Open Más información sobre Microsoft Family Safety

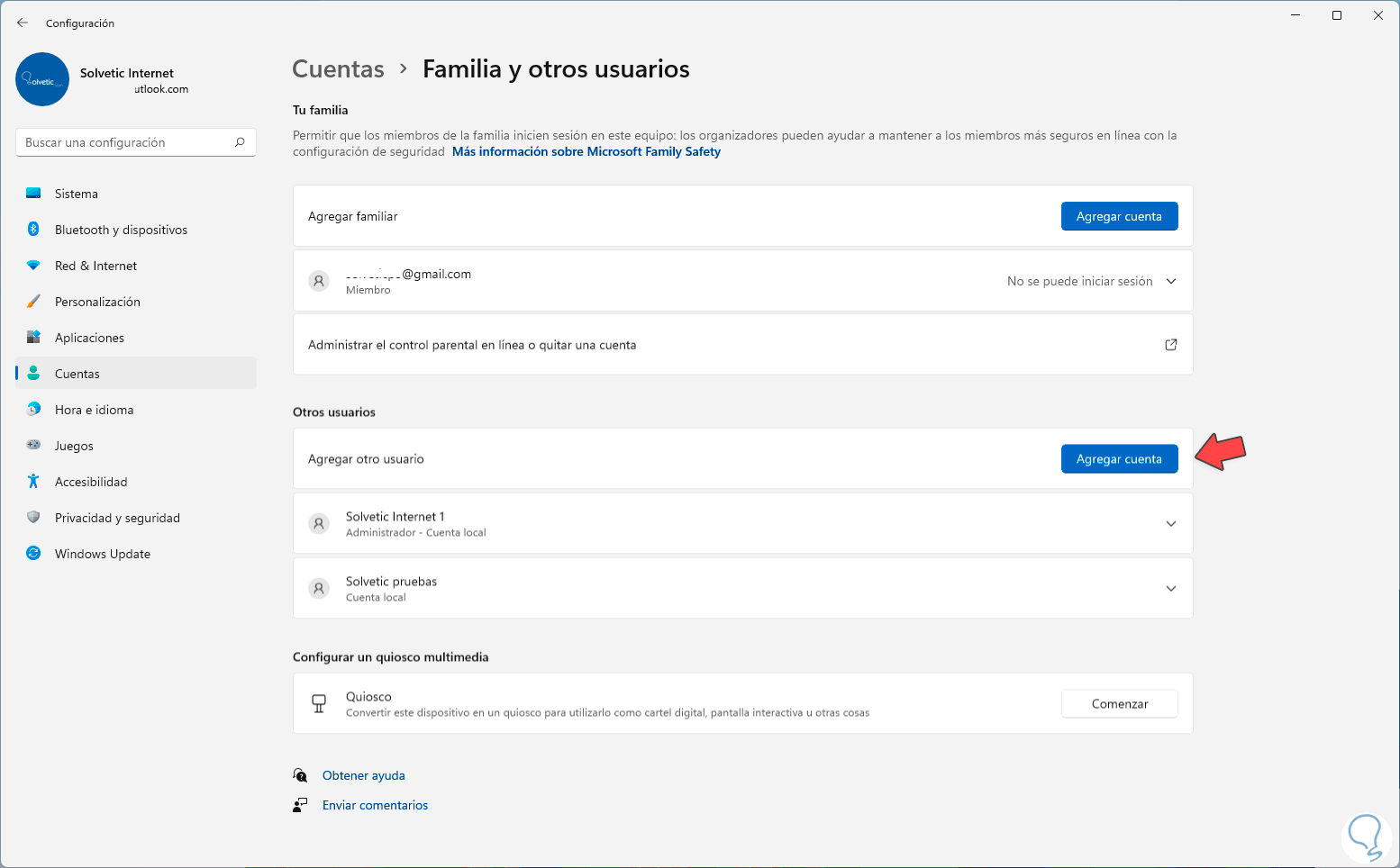pos(586,152)
